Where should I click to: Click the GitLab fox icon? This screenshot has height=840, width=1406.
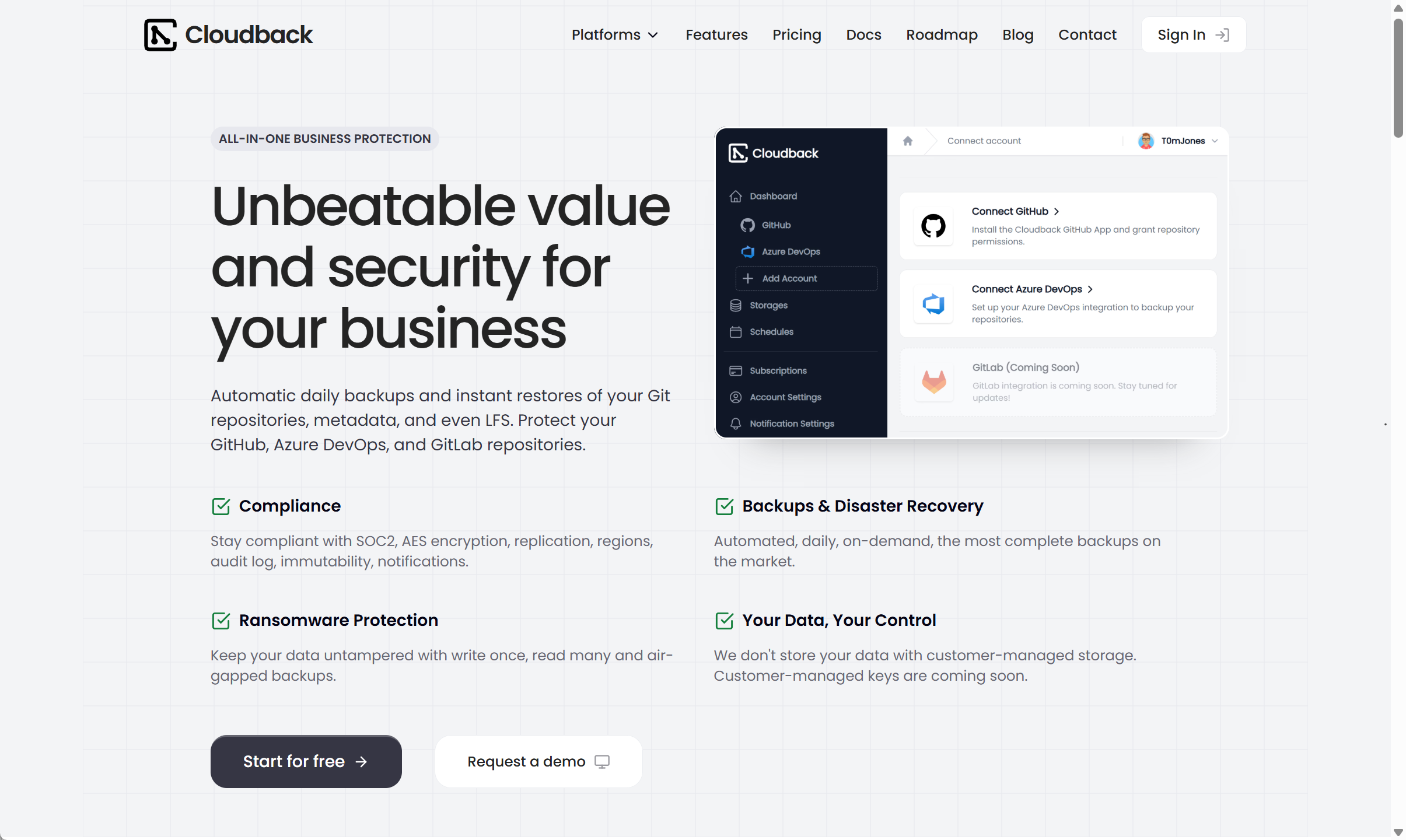pos(933,382)
